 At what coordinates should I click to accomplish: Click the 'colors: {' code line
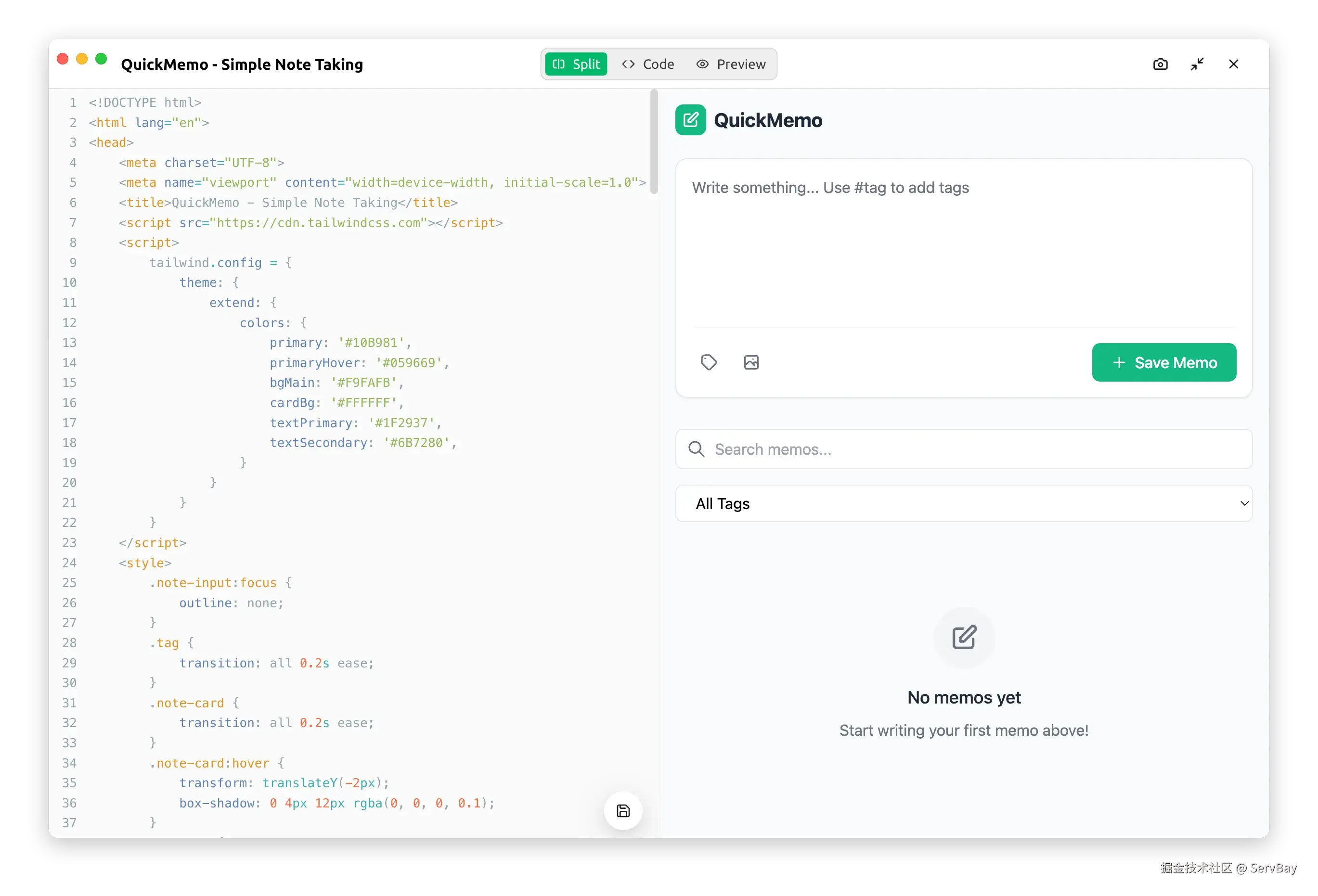coord(273,323)
